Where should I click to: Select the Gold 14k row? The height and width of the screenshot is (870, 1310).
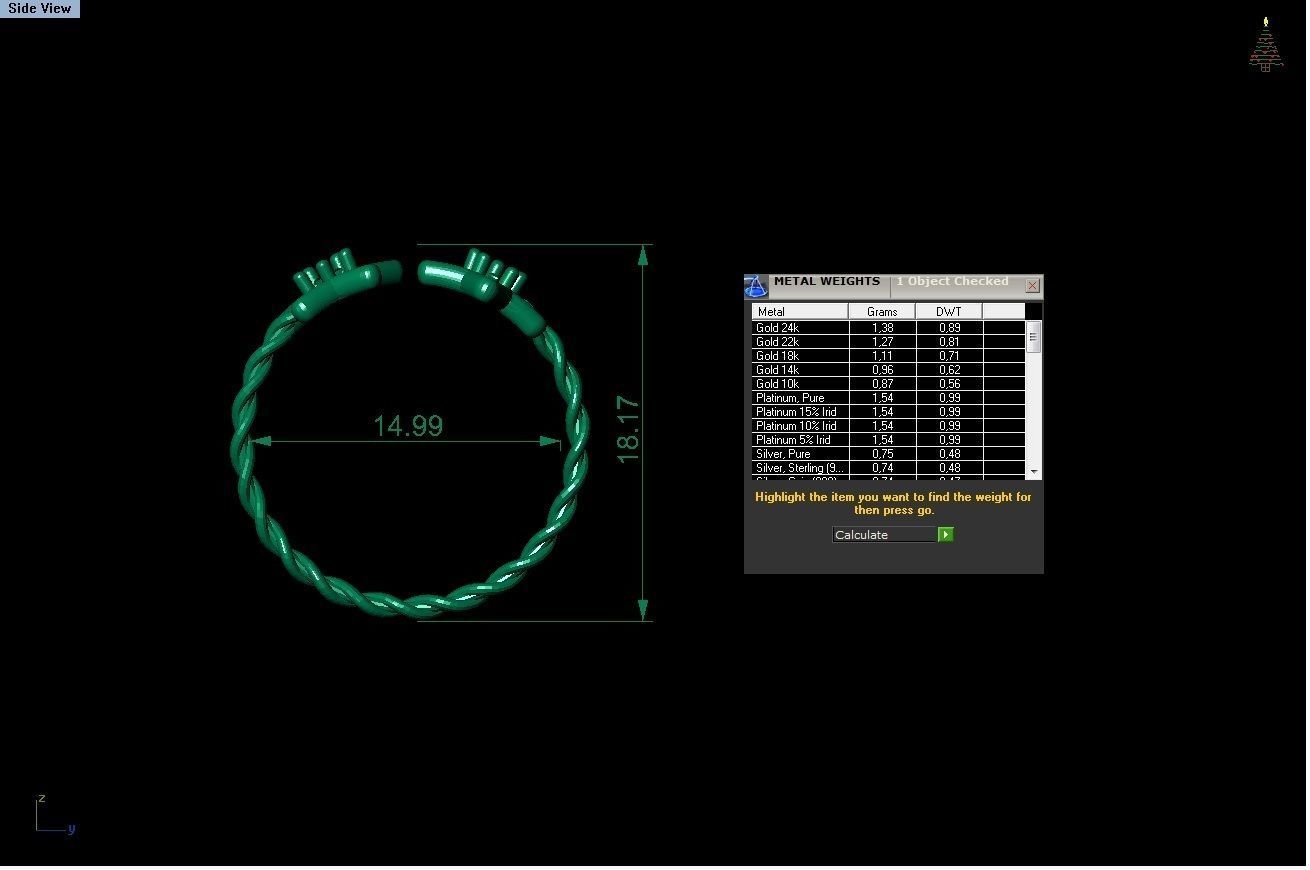[x=888, y=370]
